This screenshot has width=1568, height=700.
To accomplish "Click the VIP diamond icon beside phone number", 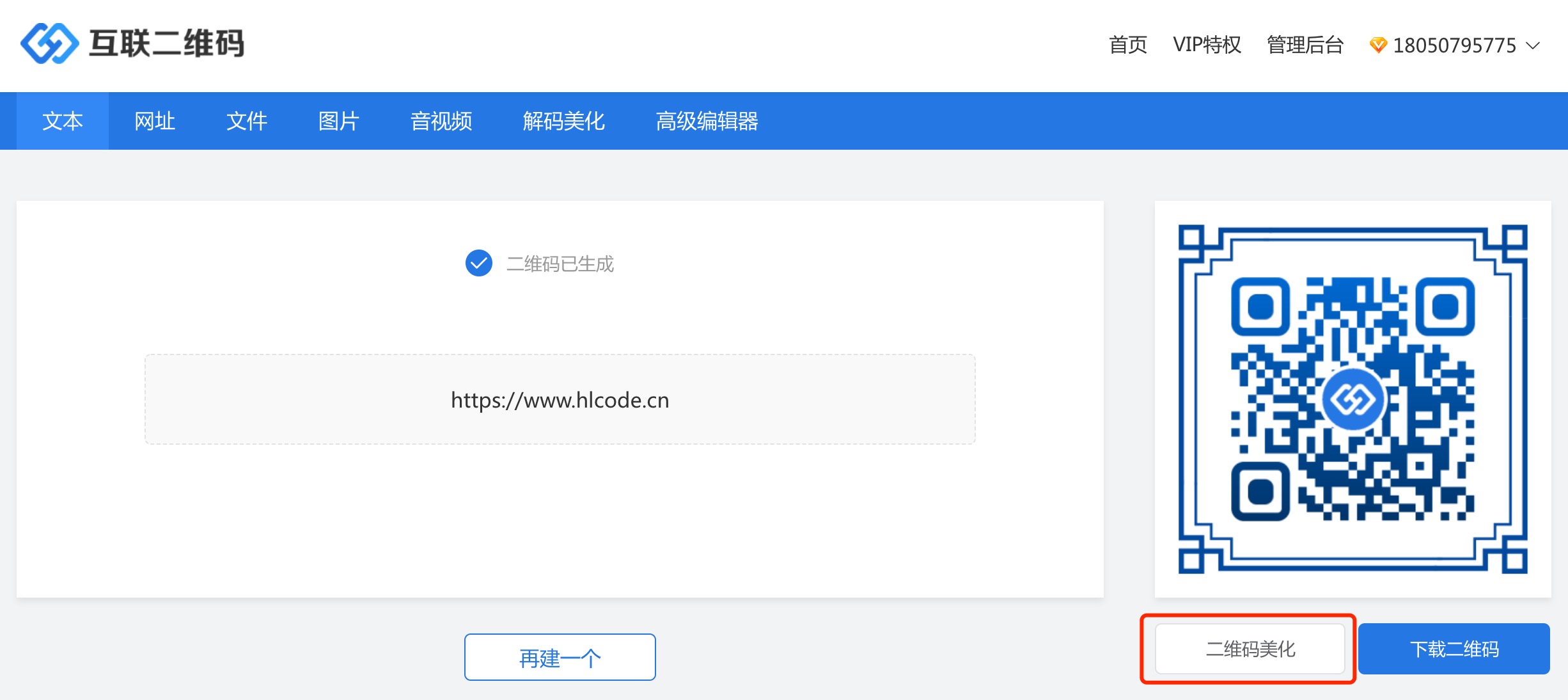I will [1378, 45].
